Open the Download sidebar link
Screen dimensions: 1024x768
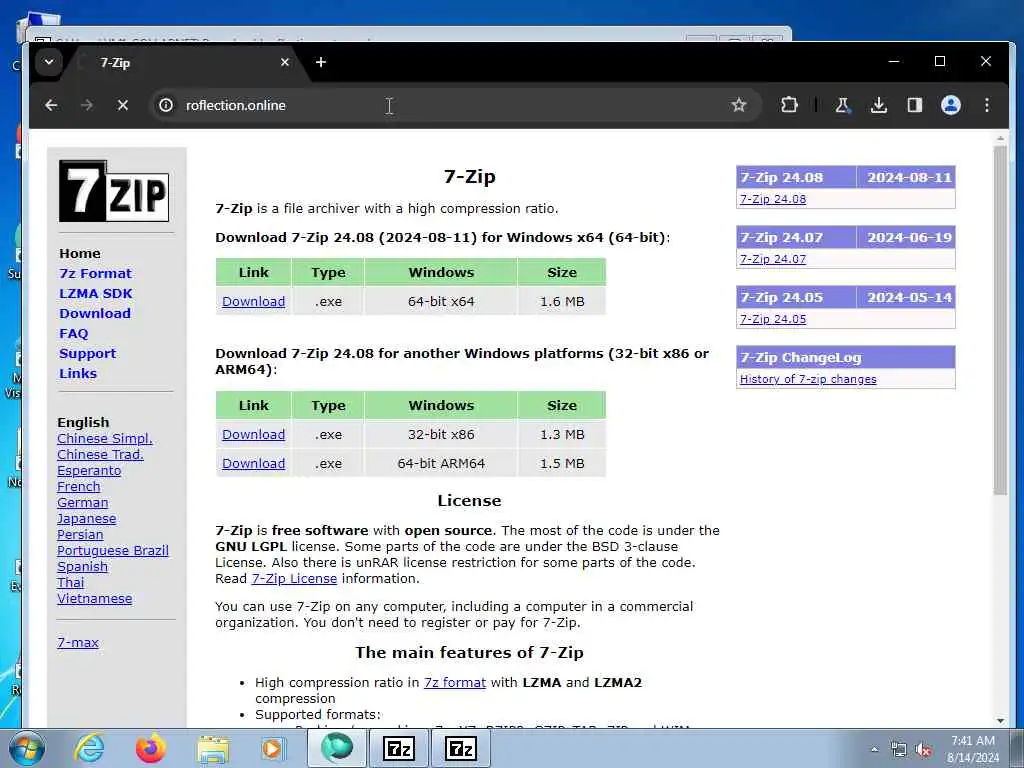point(95,313)
